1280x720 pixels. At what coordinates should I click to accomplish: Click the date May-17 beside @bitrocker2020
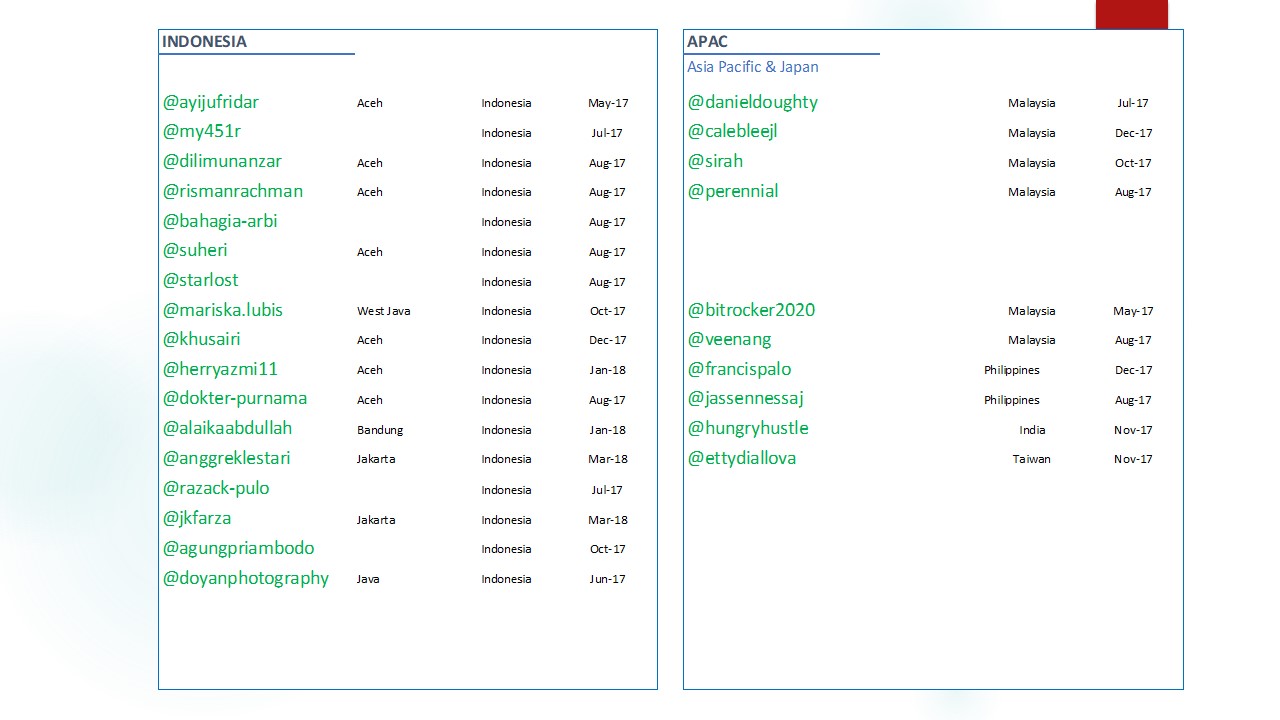pos(1133,311)
